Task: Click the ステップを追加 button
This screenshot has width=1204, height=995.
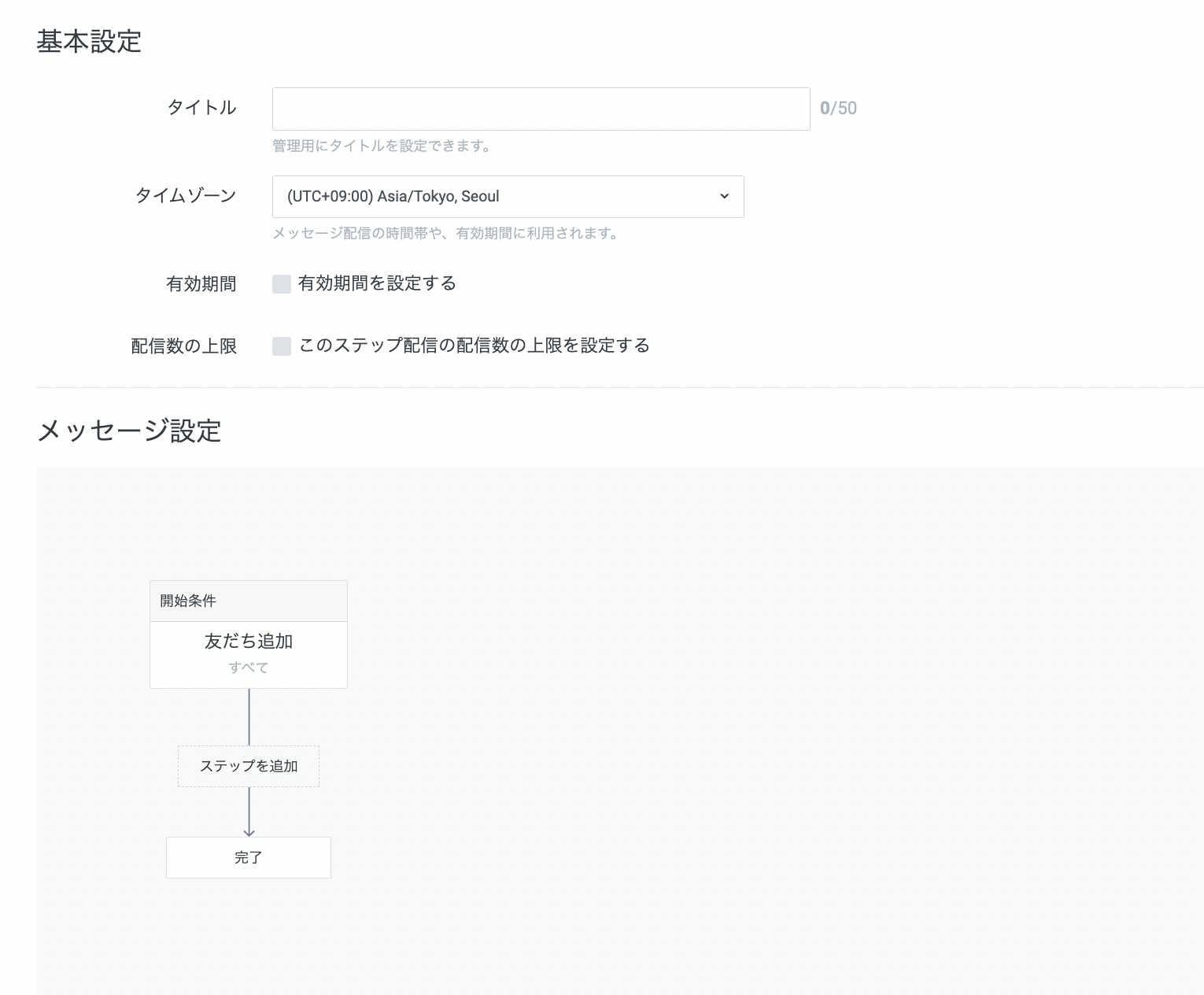Action: coord(248,765)
